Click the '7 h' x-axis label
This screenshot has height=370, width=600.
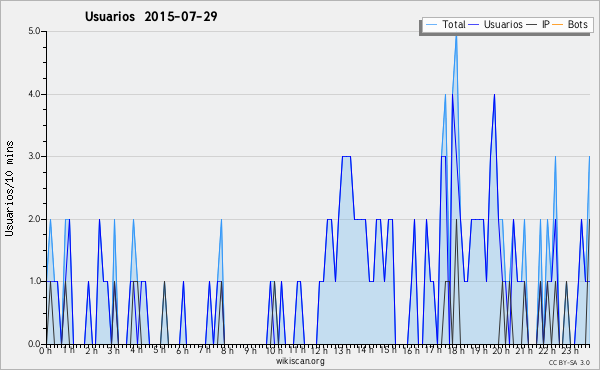click(x=204, y=350)
